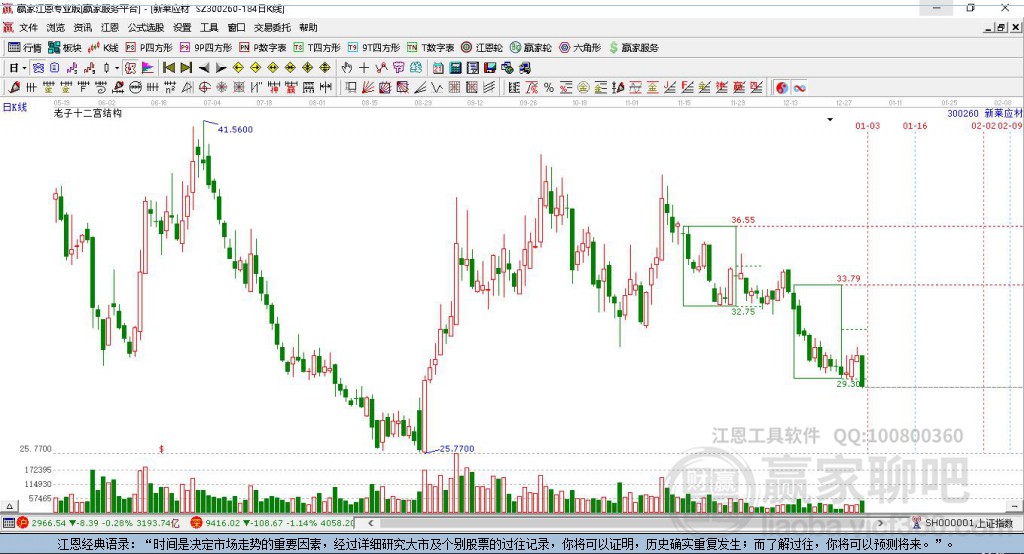Open the 赢家轮 wheel tool

point(531,48)
